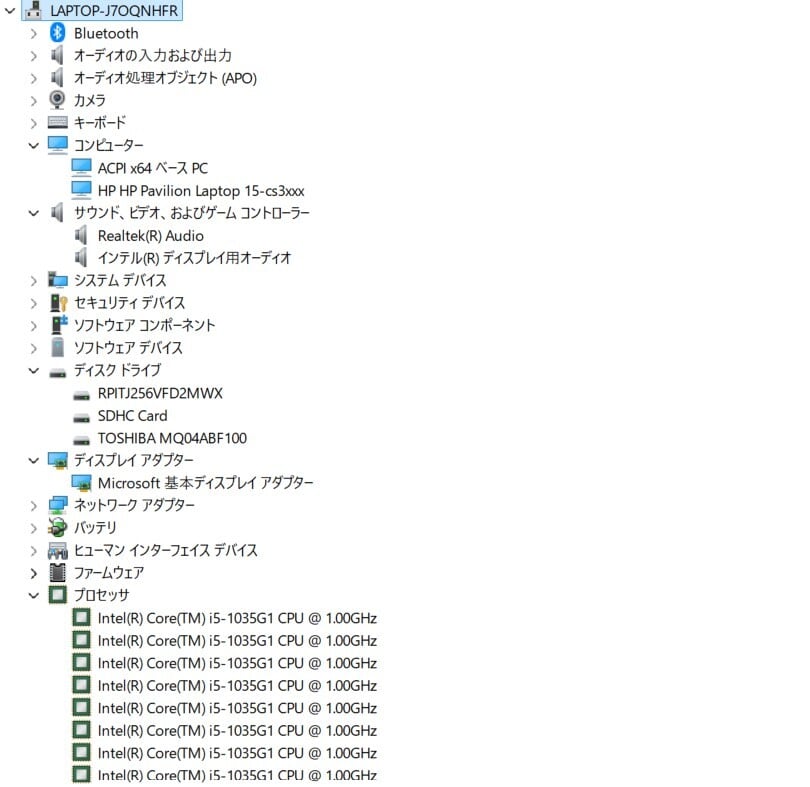Click the drive icon beside TOSHIBA MQ04ABF100

[81, 441]
